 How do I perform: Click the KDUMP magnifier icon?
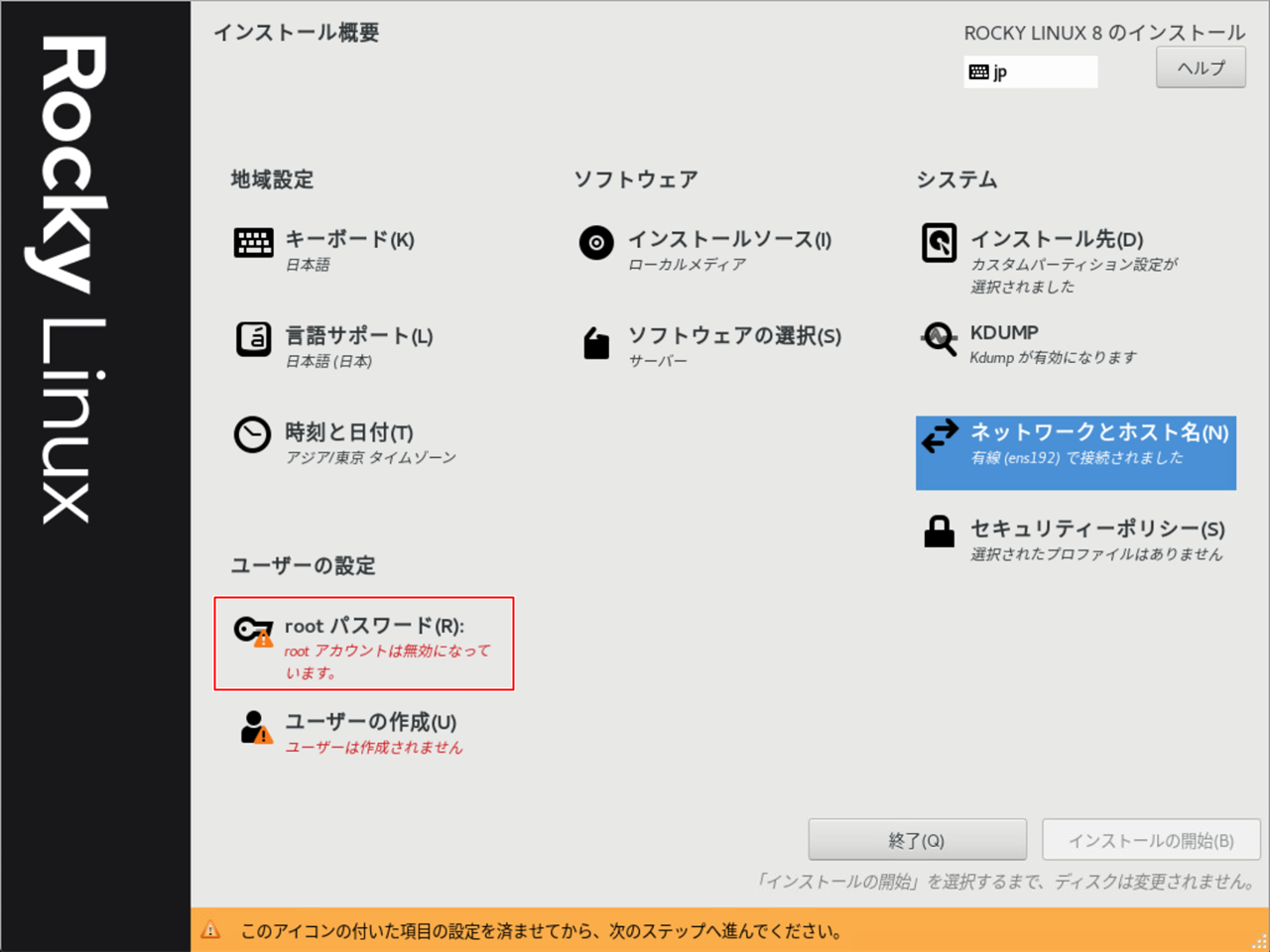click(x=939, y=339)
